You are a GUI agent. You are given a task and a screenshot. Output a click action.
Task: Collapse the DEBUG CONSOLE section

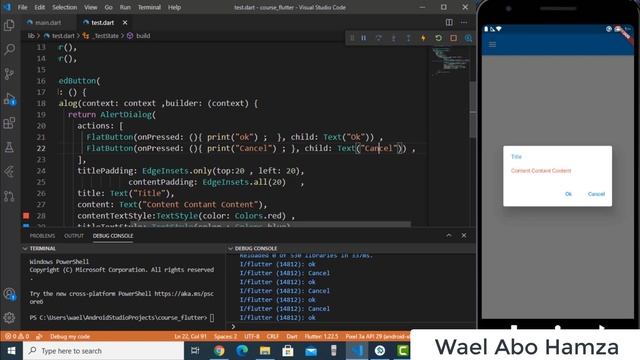click(x=252, y=248)
